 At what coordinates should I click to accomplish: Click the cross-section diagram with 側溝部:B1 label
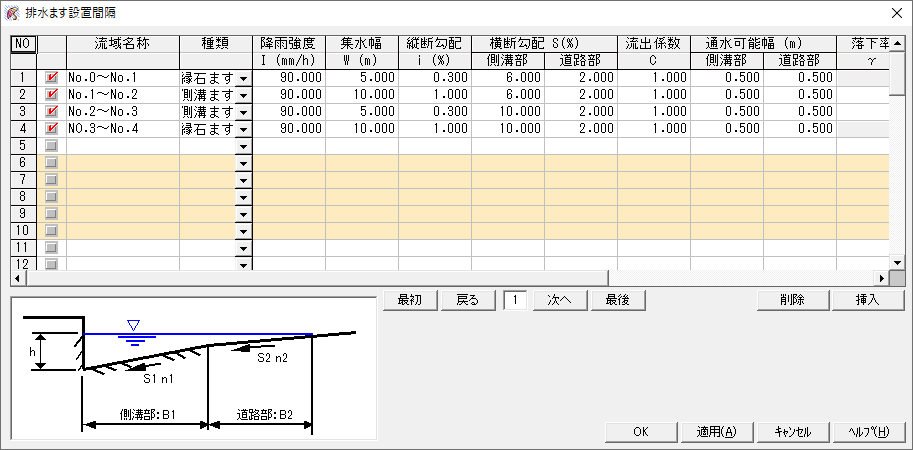tap(194, 368)
